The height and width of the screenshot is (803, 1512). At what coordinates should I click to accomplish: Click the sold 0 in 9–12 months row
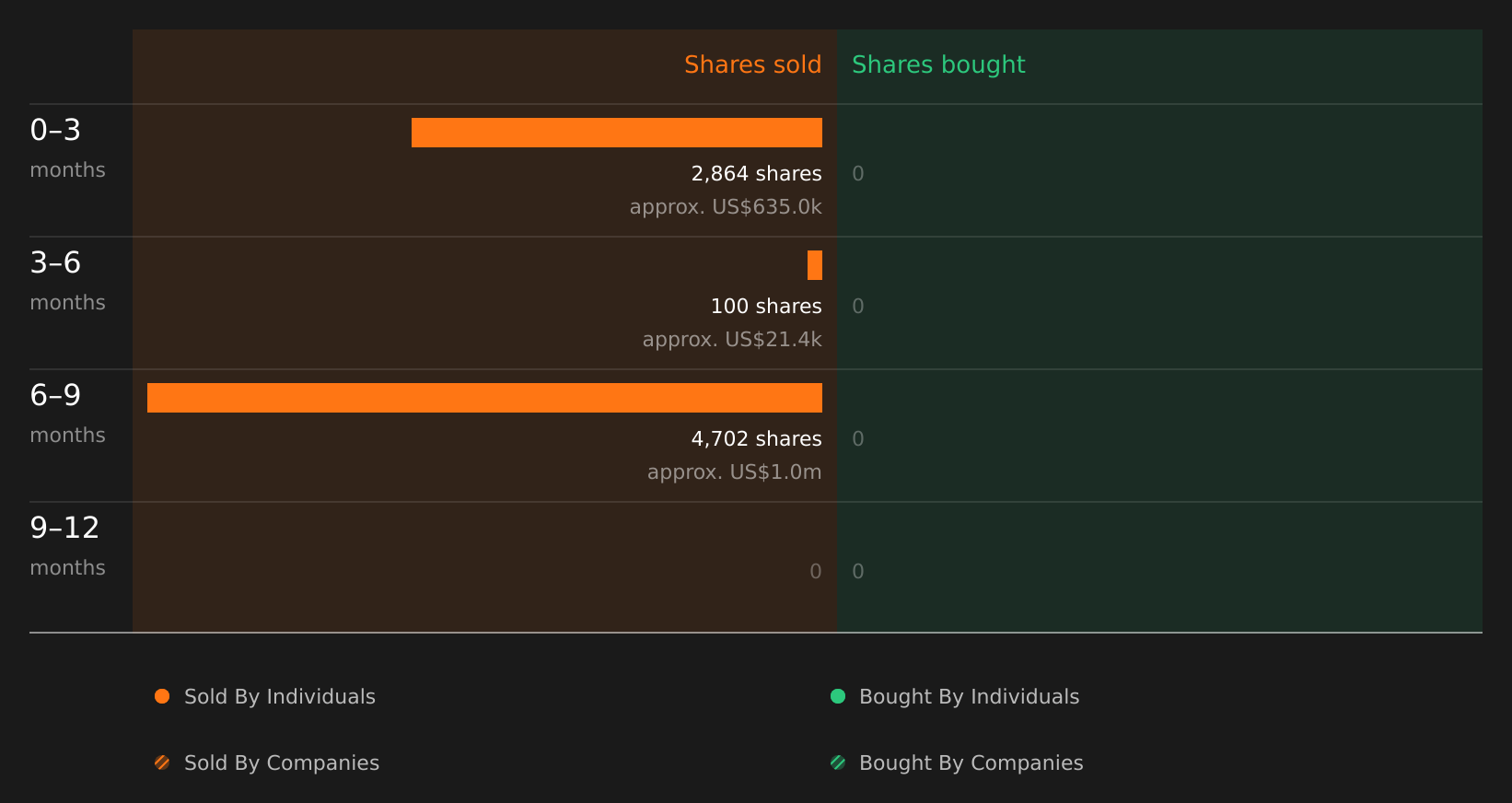pos(816,571)
